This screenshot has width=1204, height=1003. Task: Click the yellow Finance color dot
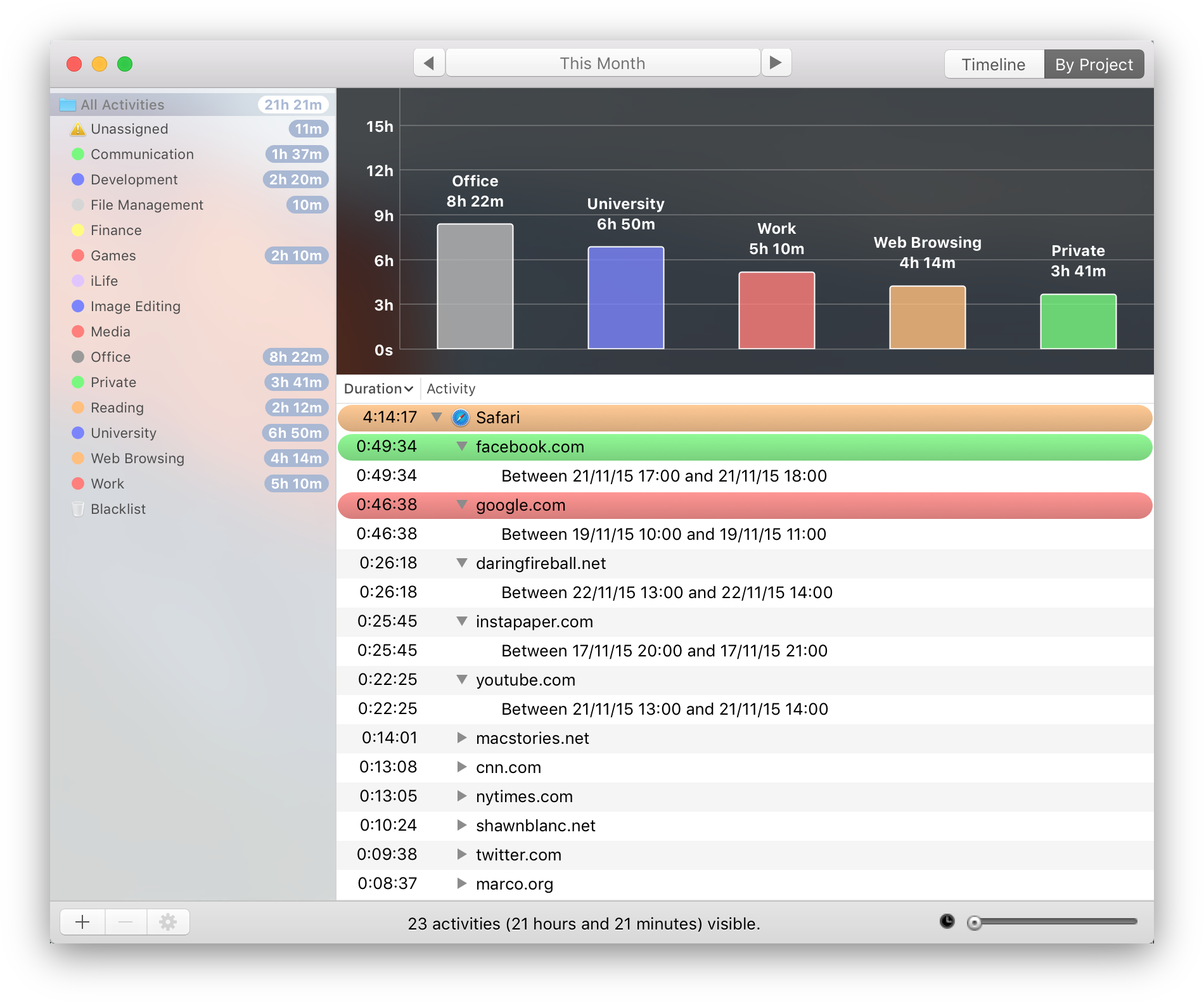pos(78,230)
